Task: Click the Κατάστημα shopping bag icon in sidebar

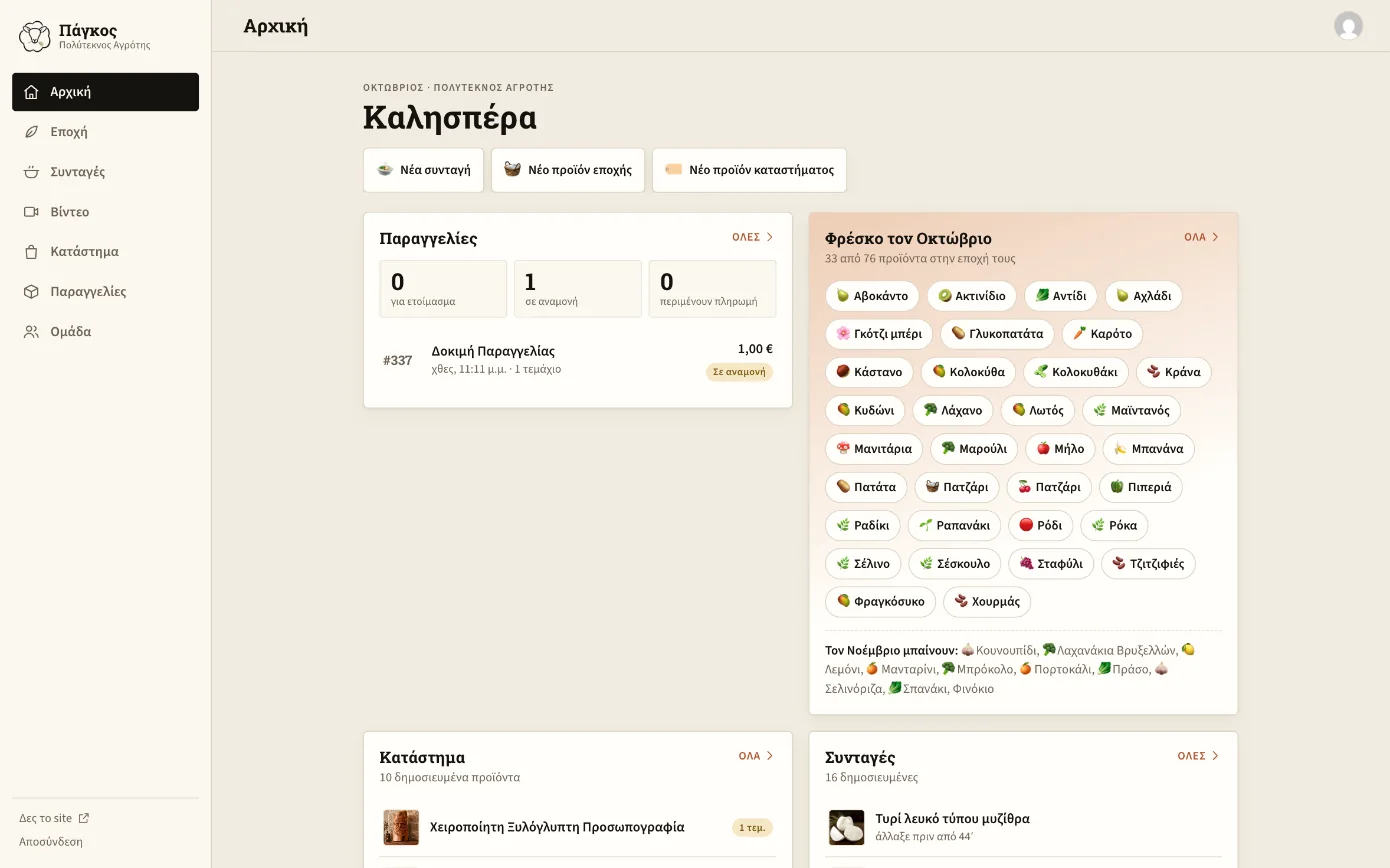Action: click(x=31, y=252)
